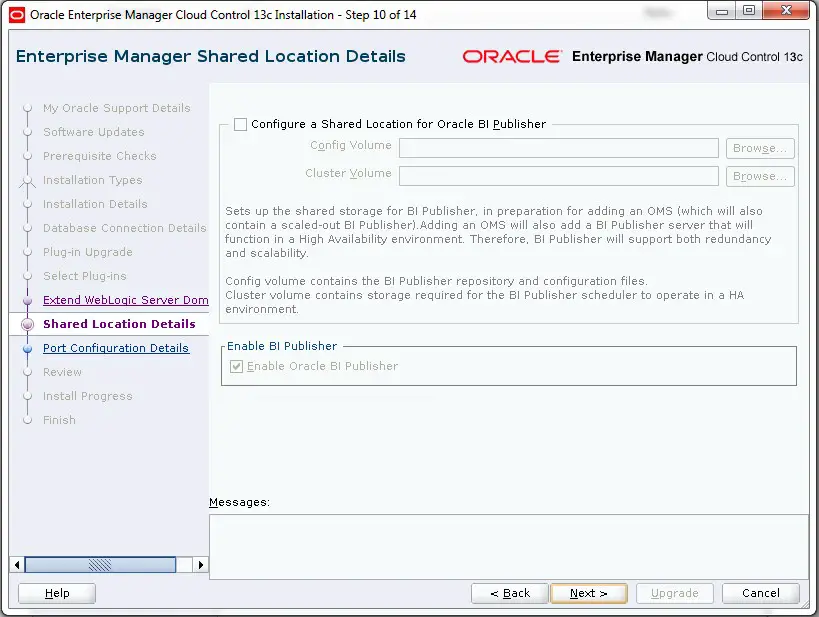Click the Upgrade button
819x617 pixels.
[674, 593]
